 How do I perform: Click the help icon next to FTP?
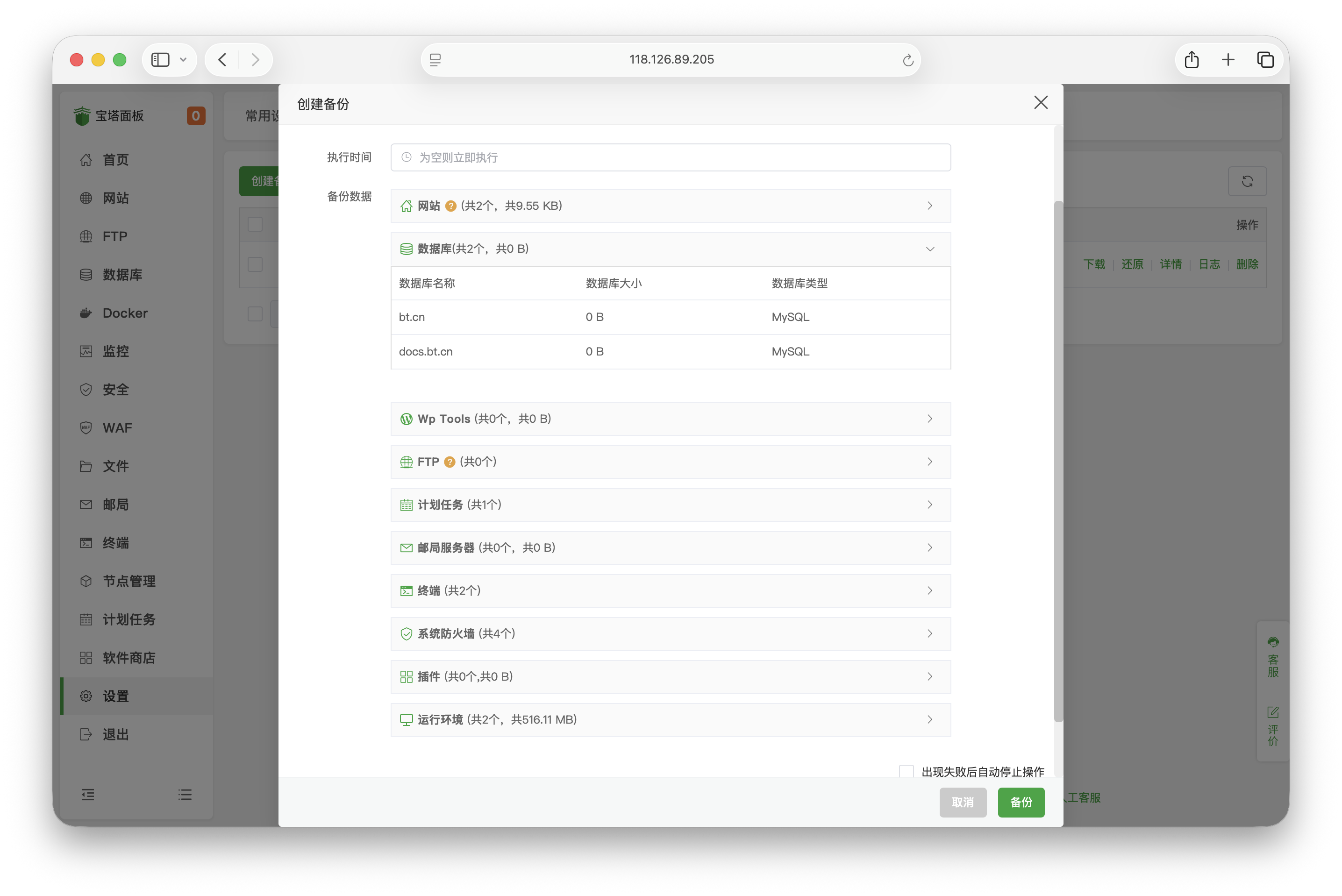[x=449, y=462]
